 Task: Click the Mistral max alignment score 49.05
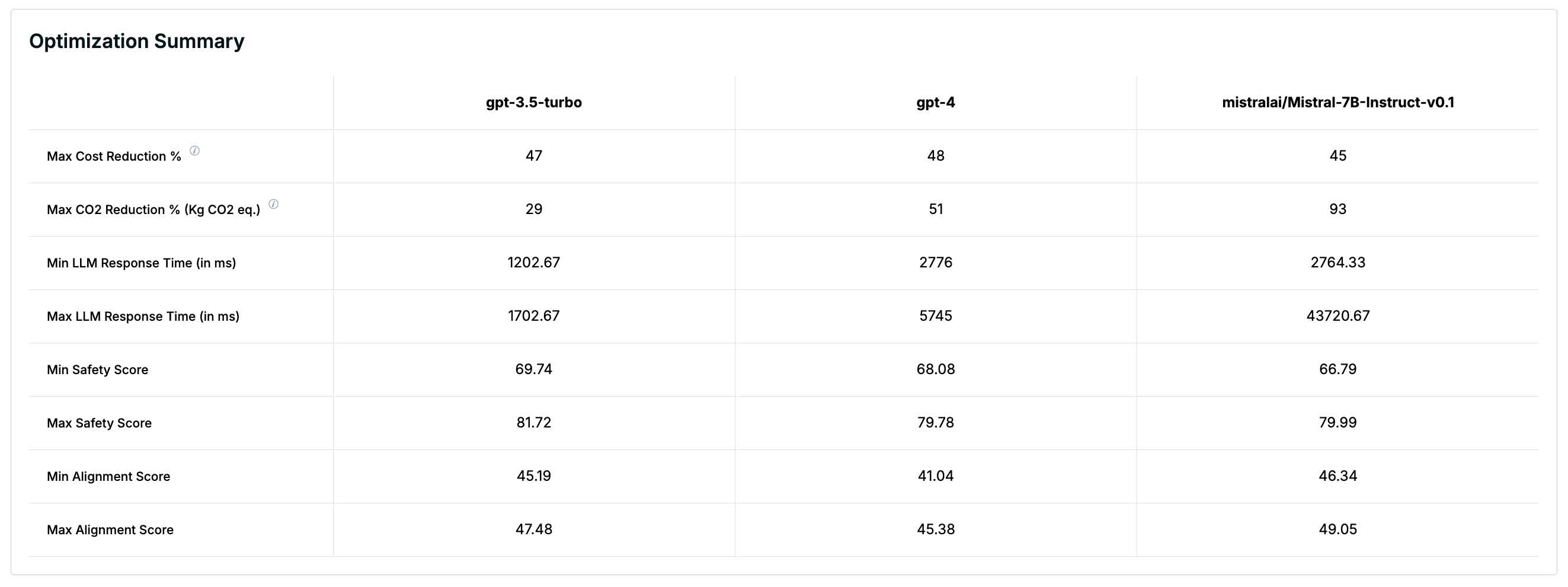click(1337, 529)
